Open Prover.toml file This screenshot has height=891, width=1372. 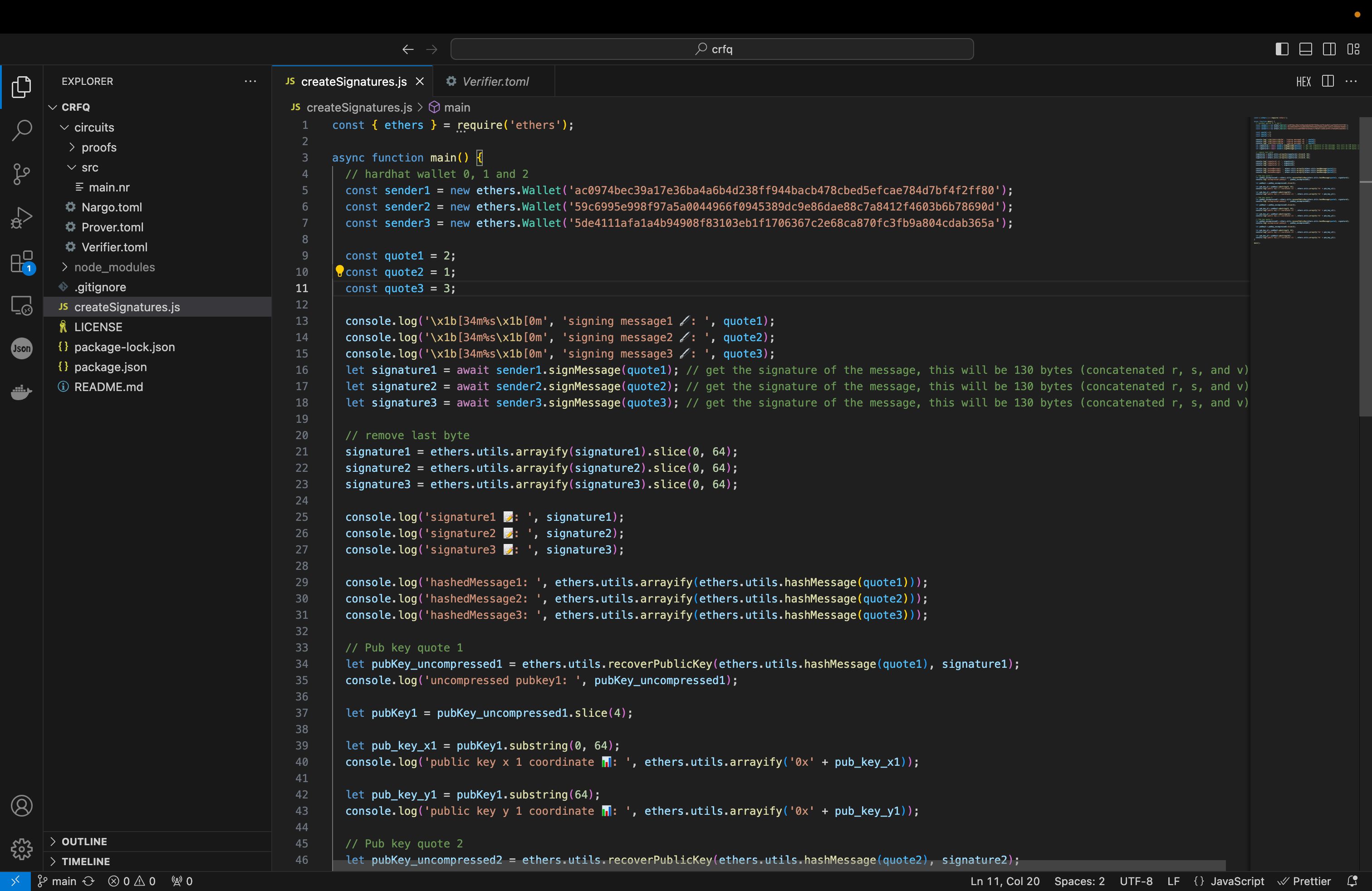[157, 227]
